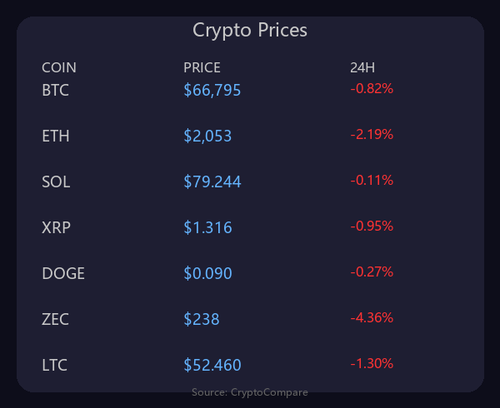Select the ETH coin row label
500x408 pixels.
click(x=56, y=136)
